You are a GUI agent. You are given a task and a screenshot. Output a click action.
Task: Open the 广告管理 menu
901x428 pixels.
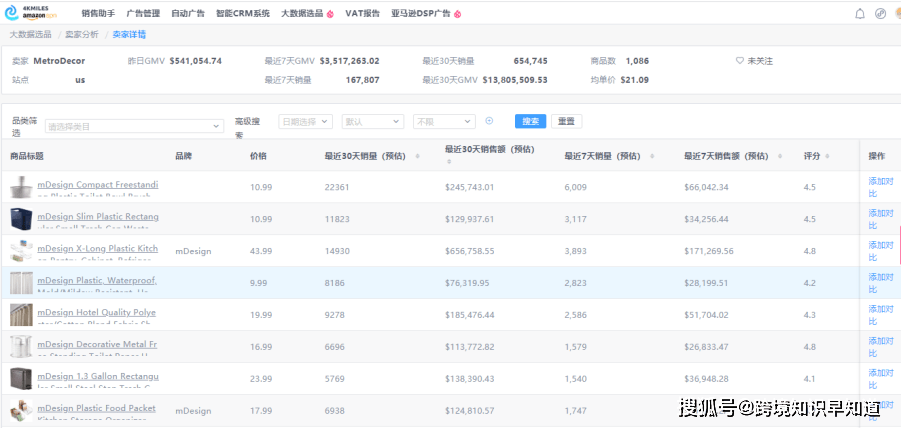click(143, 14)
